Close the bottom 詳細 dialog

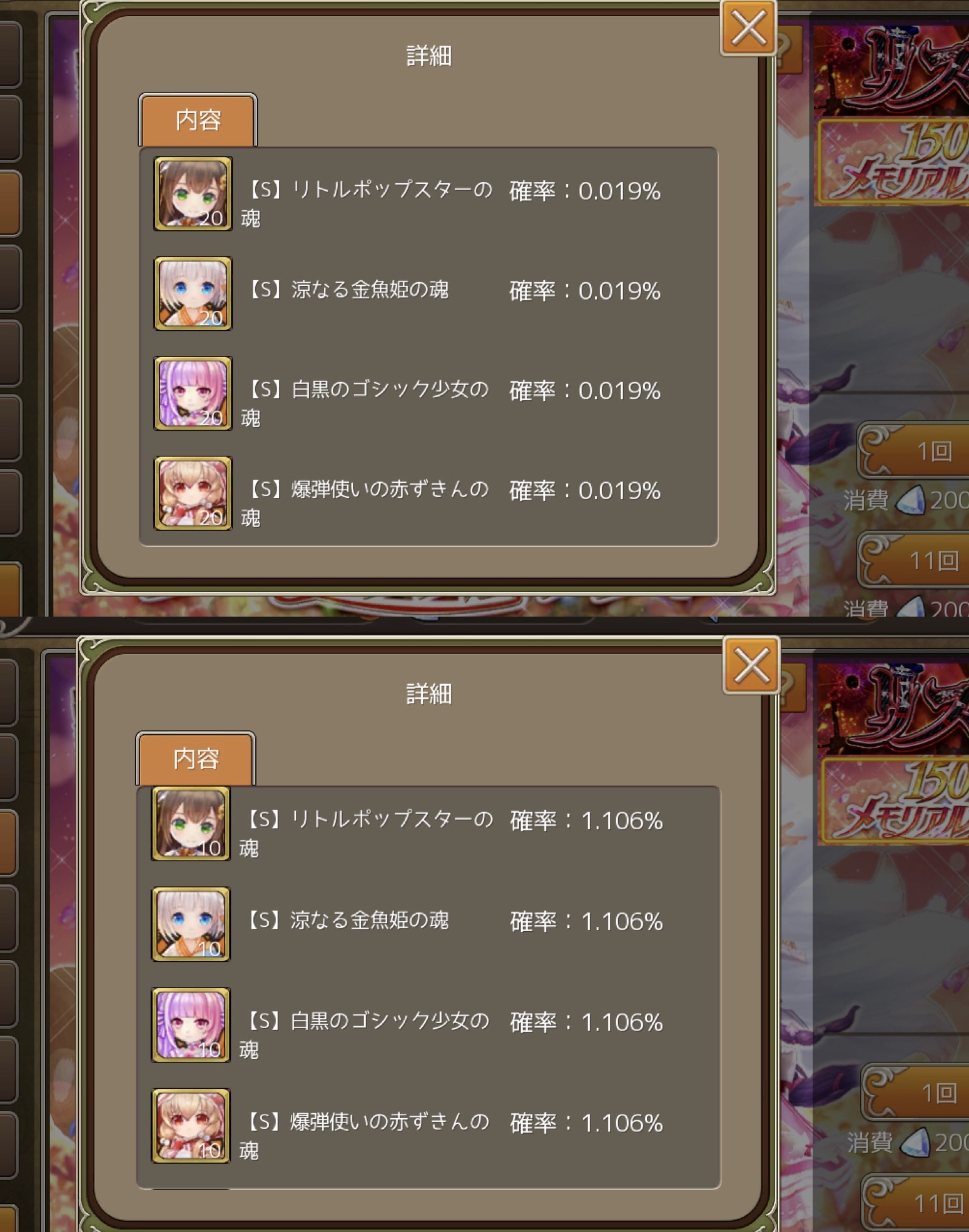(751, 665)
